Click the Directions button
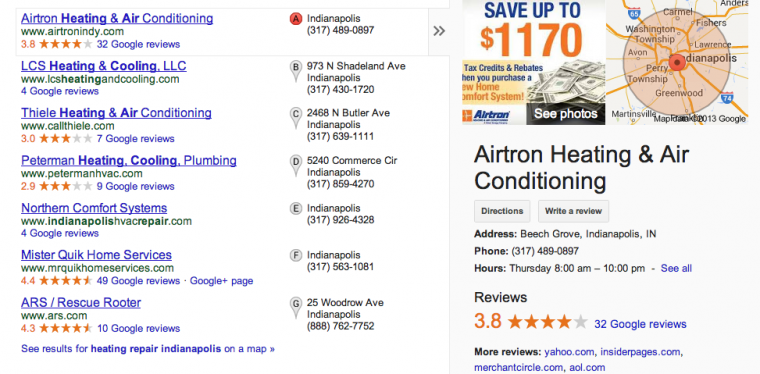The width and height of the screenshot is (760, 374). (502, 211)
